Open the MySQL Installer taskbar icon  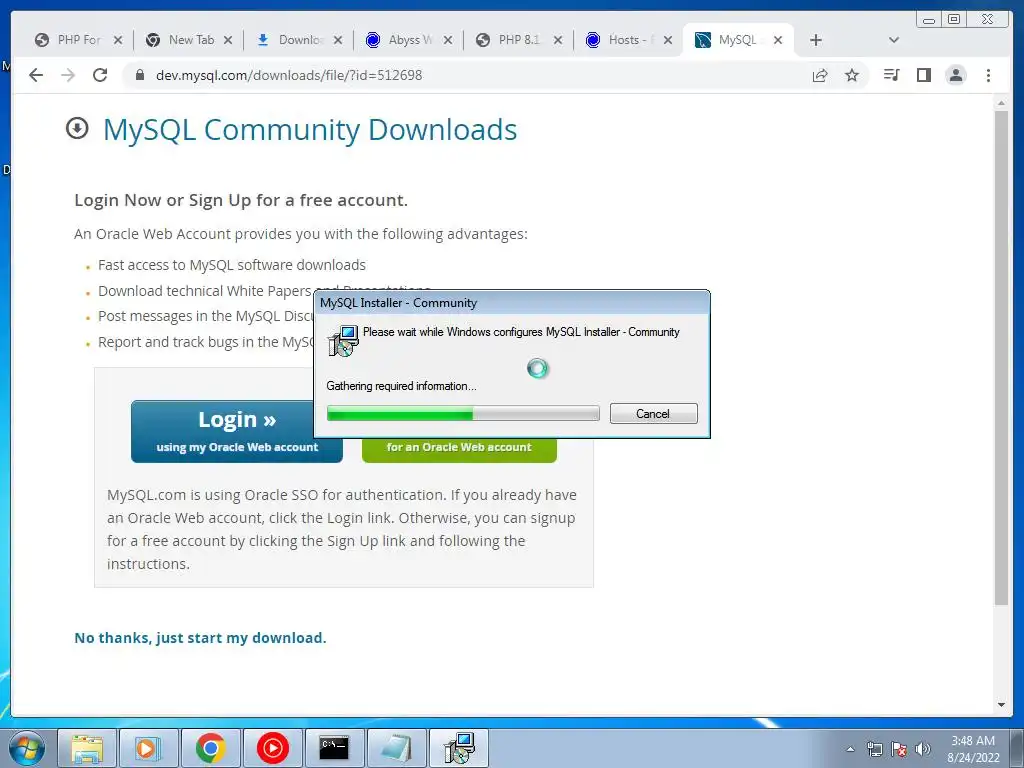[x=459, y=748]
